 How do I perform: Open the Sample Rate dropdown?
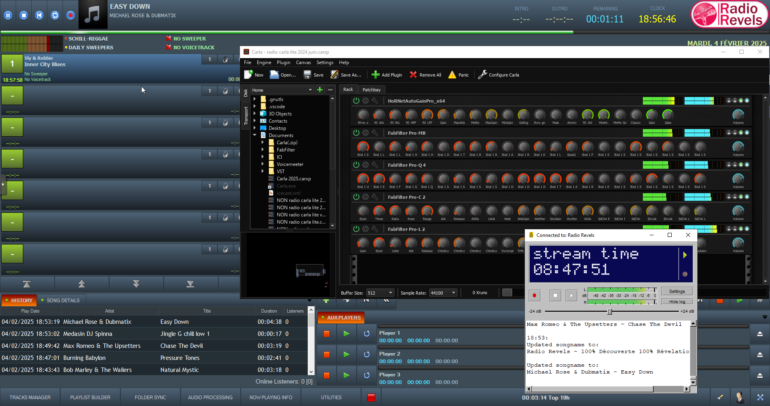(x=443, y=293)
